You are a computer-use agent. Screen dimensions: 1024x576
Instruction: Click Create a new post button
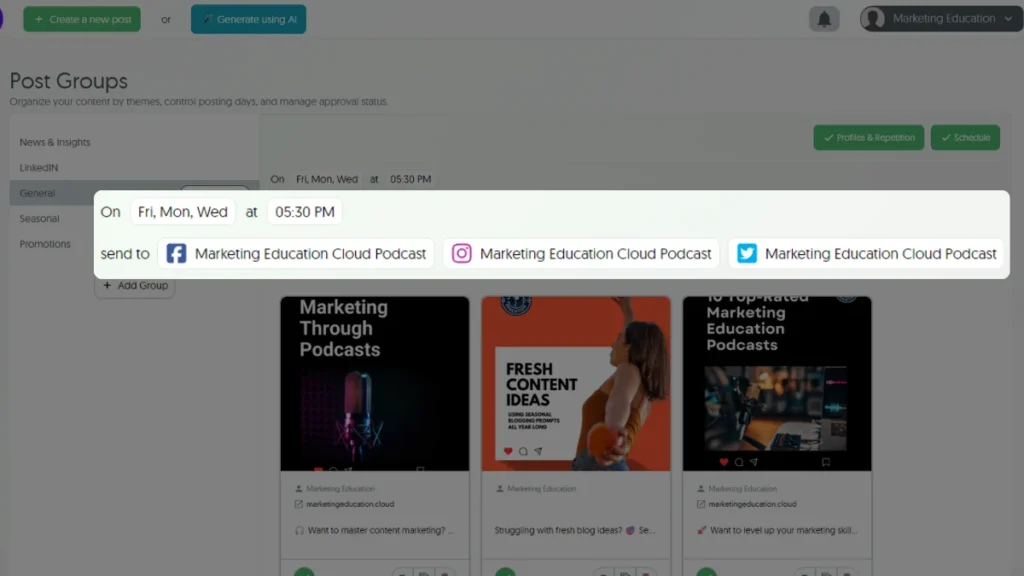point(82,19)
